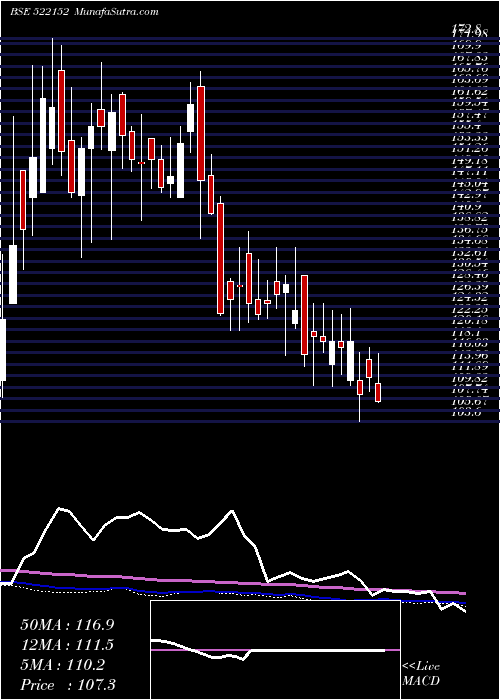Select the 5MA : 110.2 reading
Viewport: 500px width, 700px height.
(x=63, y=665)
